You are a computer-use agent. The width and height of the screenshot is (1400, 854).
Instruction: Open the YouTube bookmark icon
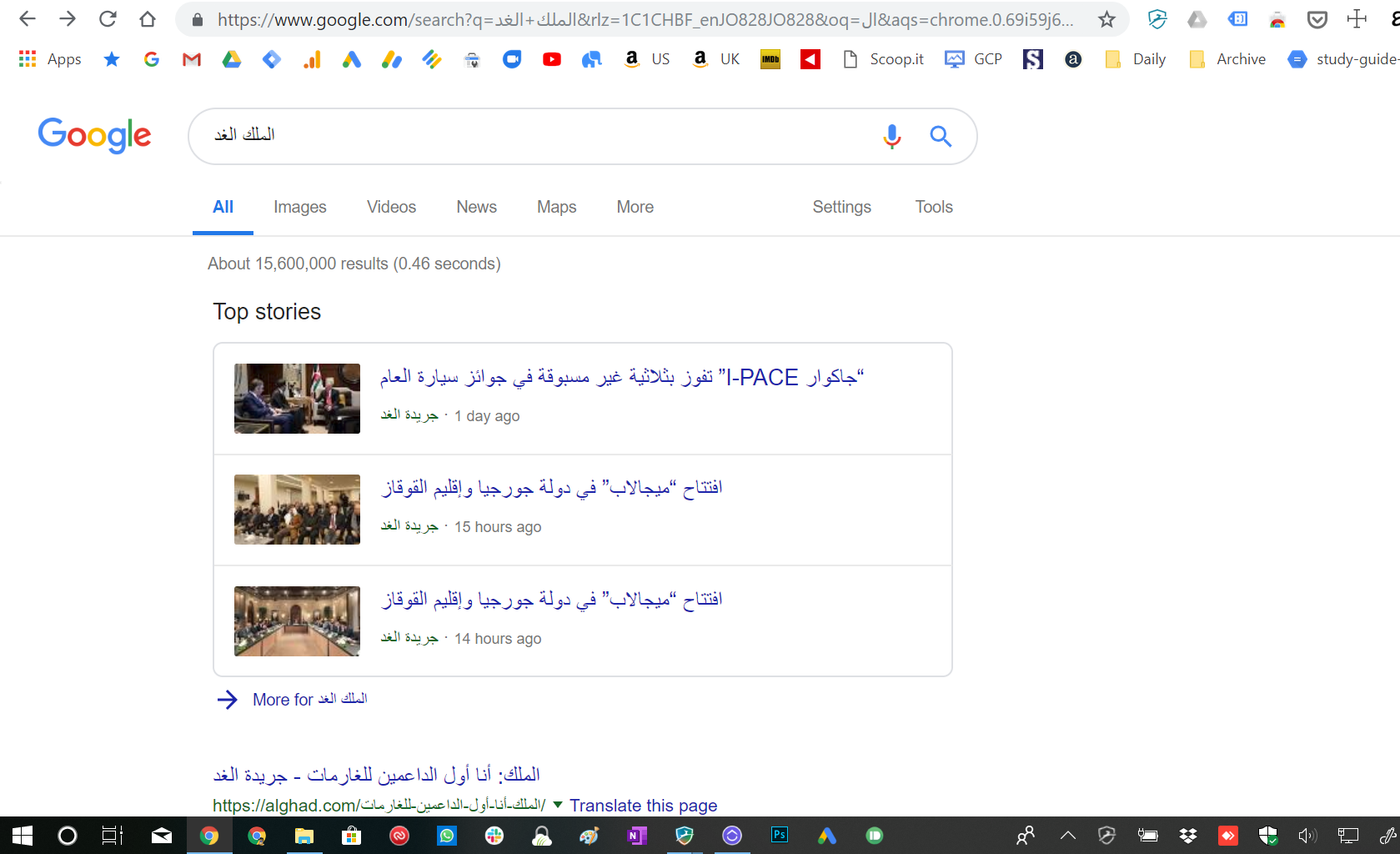pyautogui.click(x=552, y=59)
